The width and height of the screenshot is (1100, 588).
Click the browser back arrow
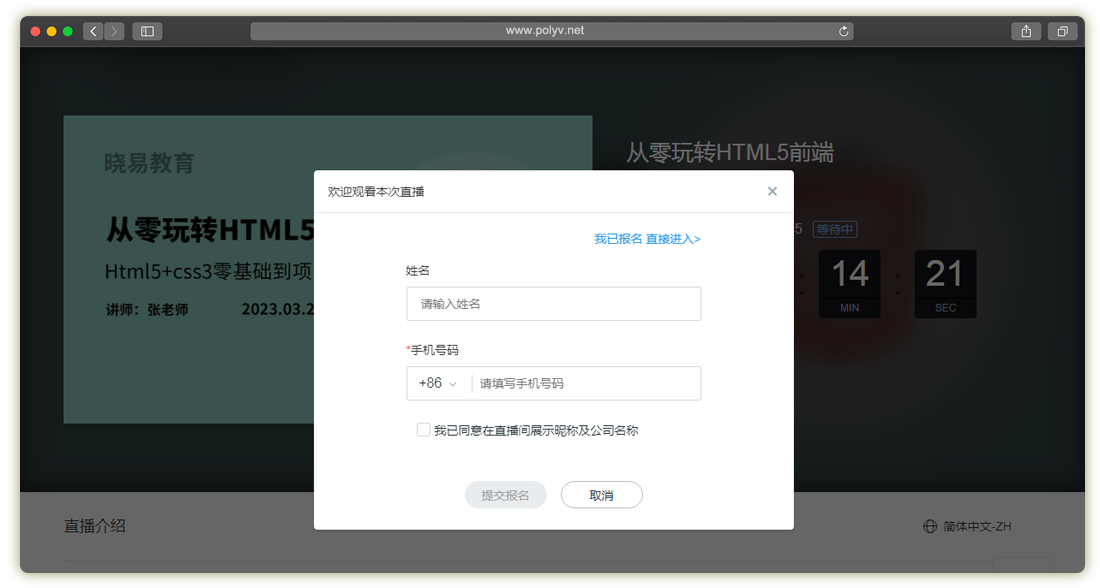(94, 31)
